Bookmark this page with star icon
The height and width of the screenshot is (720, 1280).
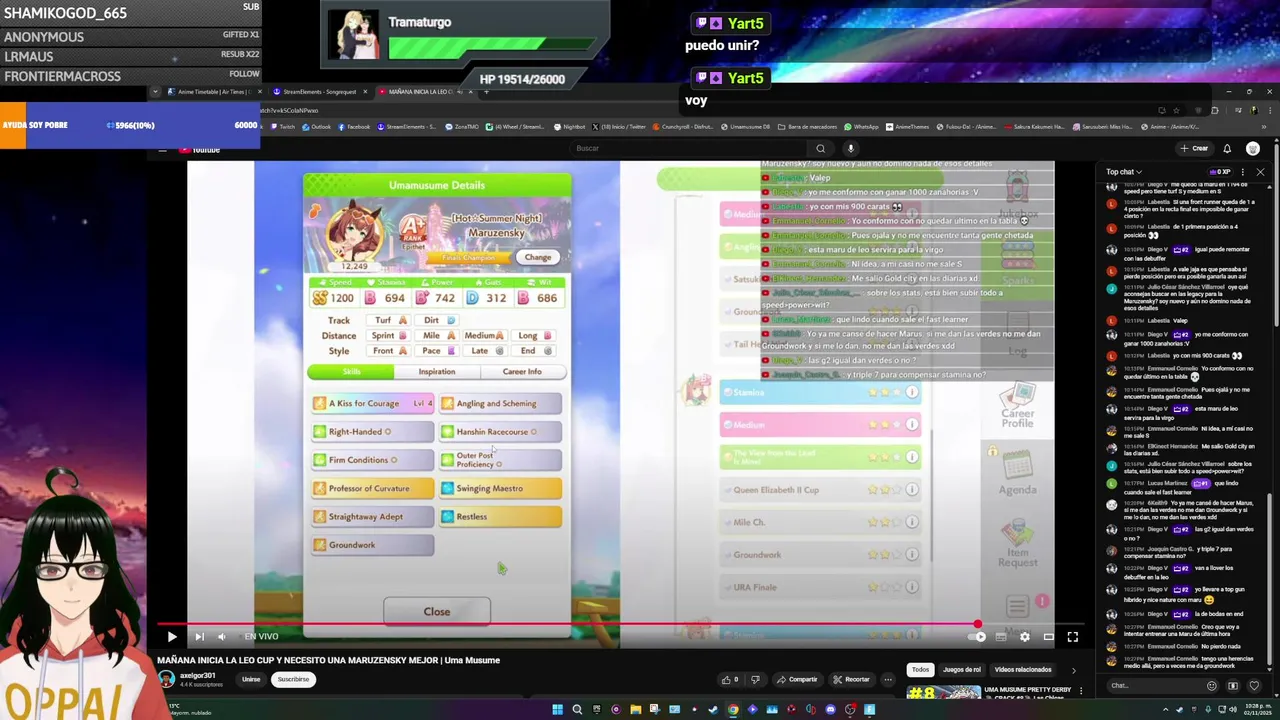1177,110
